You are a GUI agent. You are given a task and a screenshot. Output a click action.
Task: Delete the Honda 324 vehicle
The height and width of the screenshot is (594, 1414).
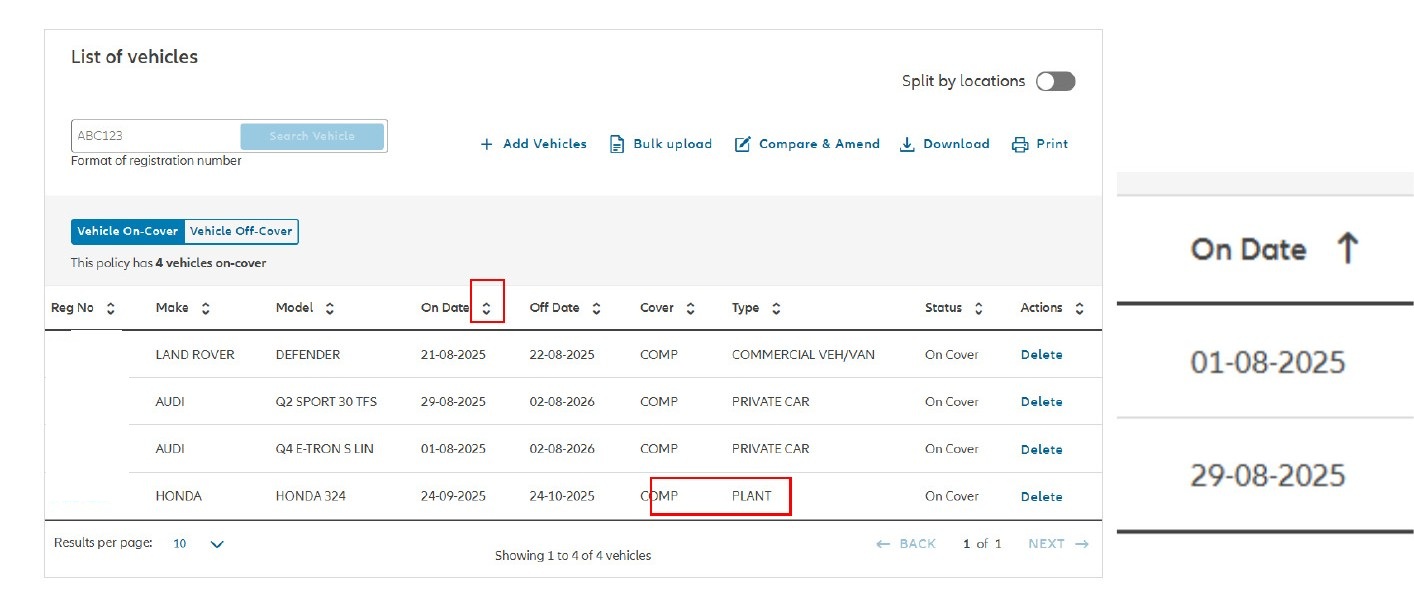coord(1041,497)
